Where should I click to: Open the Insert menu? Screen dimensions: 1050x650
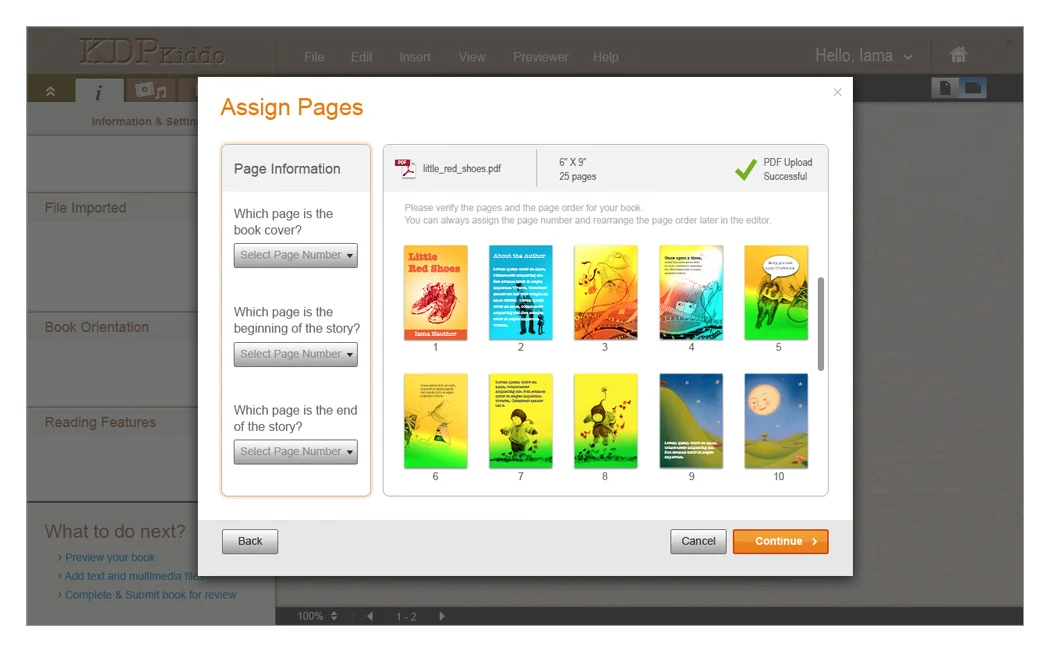[415, 57]
